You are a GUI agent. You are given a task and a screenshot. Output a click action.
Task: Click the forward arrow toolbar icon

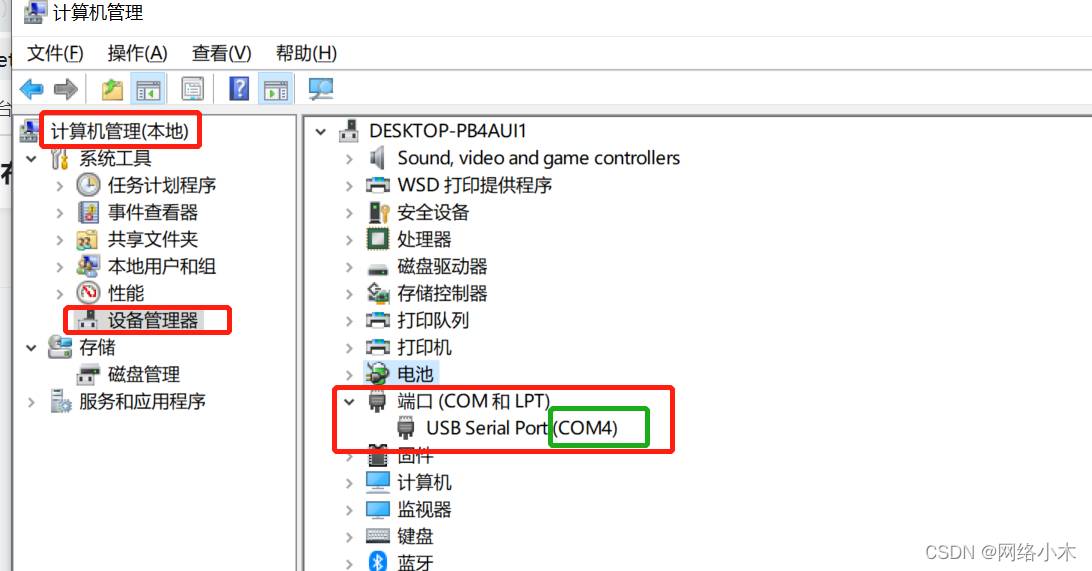[65, 89]
